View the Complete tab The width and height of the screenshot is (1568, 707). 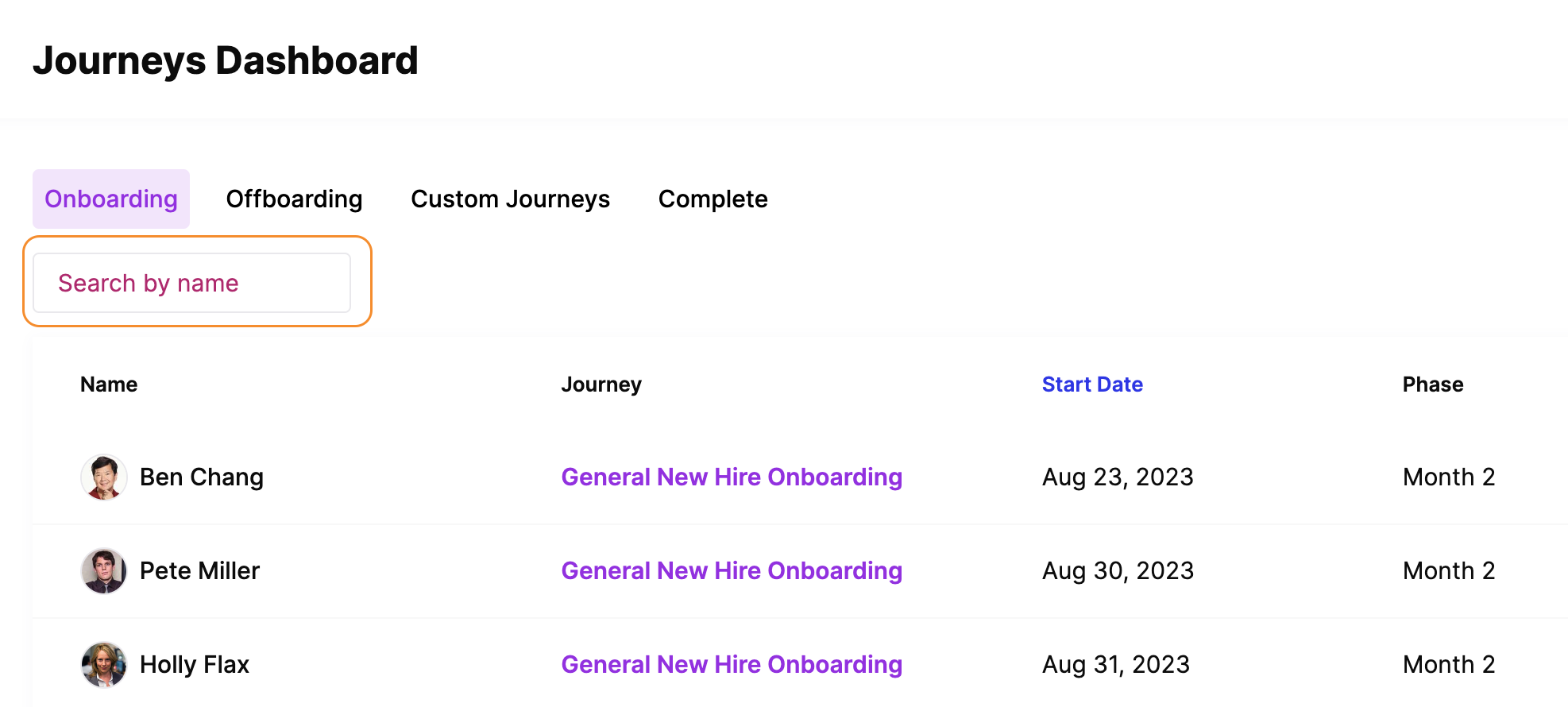(713, 199)
